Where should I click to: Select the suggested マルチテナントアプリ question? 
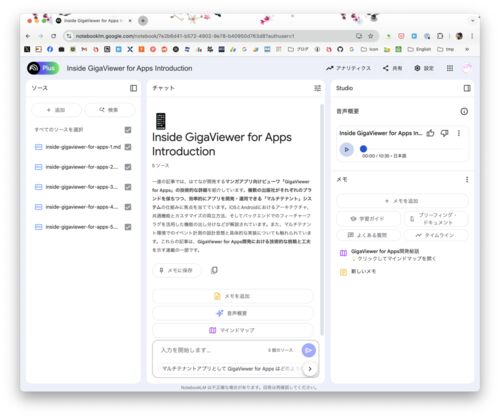point(230,369)
